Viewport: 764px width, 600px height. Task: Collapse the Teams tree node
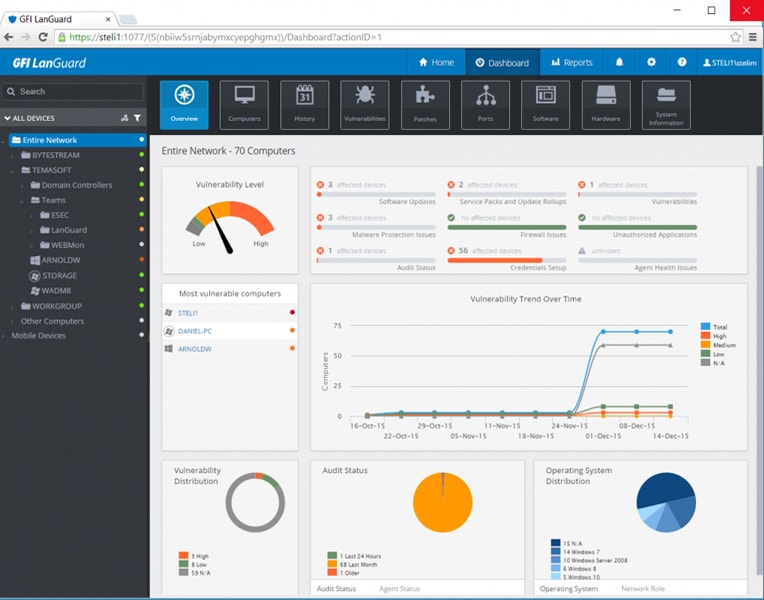[22, 201]
